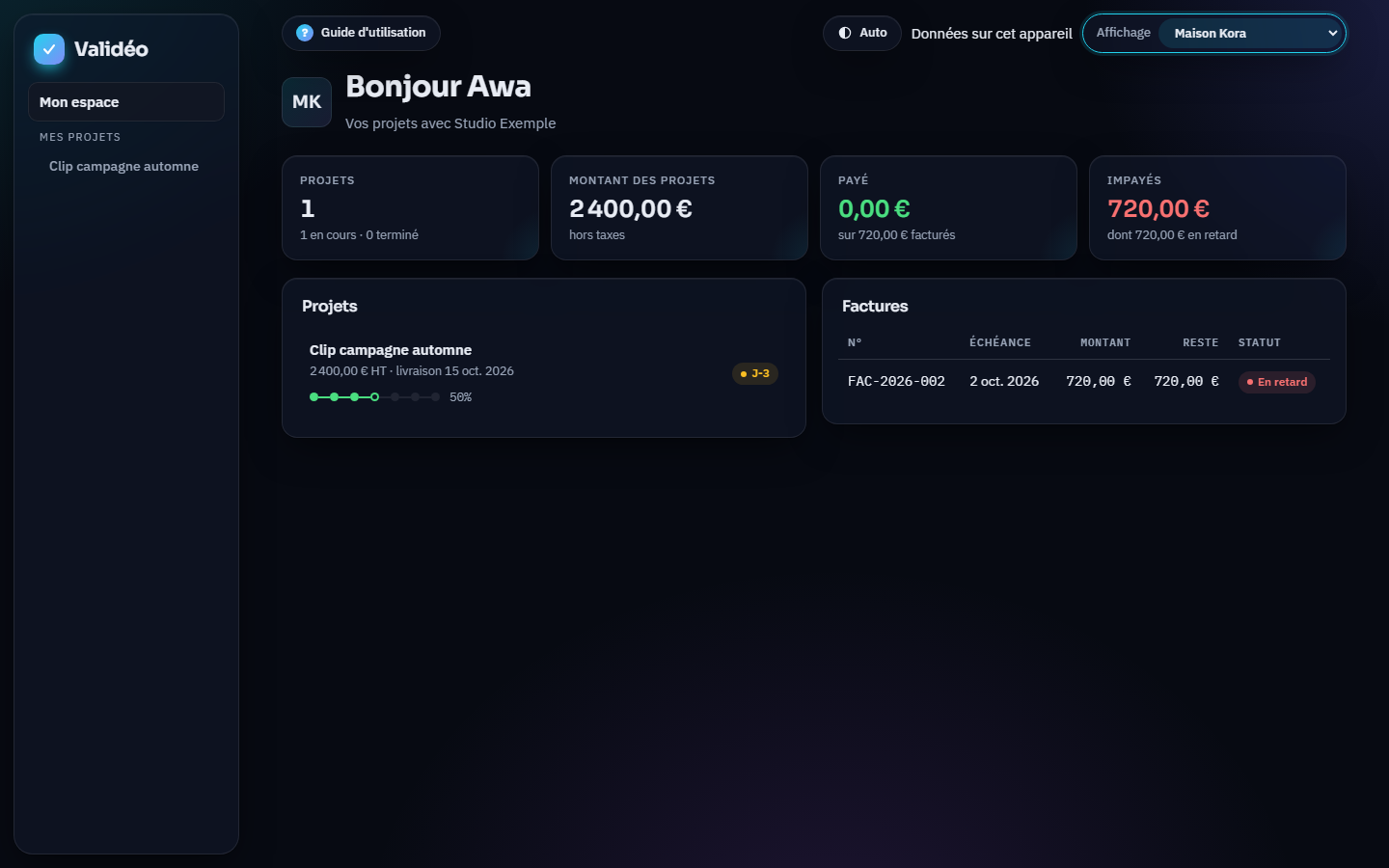This screenshot has height=868, width=1389.
Task: Click the Validéo brand name
Action: point(111,49)
